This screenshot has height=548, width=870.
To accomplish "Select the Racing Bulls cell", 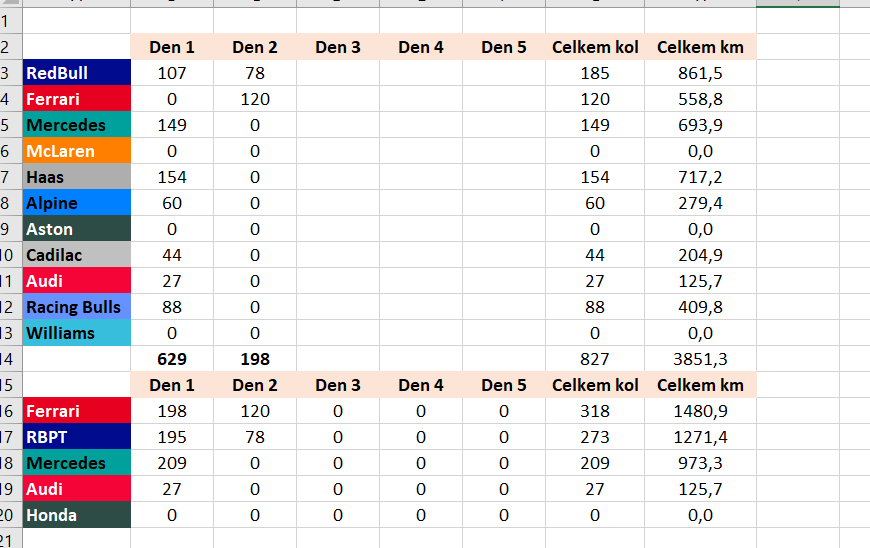I will click(x=76, y=307).
